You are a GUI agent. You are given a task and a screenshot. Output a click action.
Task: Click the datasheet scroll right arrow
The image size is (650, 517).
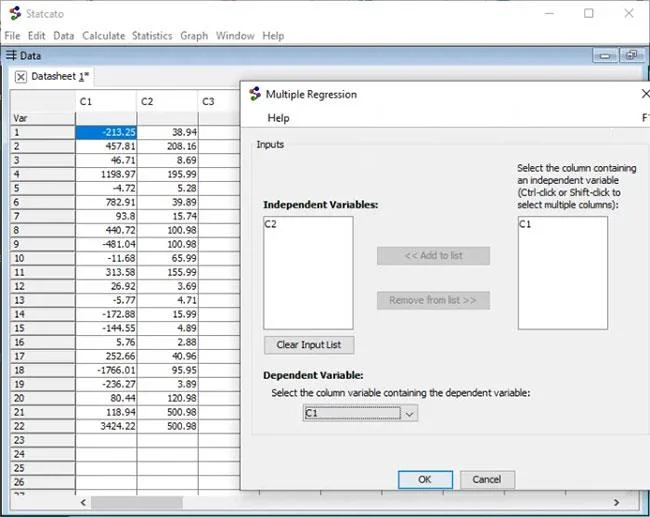[616, 502]
